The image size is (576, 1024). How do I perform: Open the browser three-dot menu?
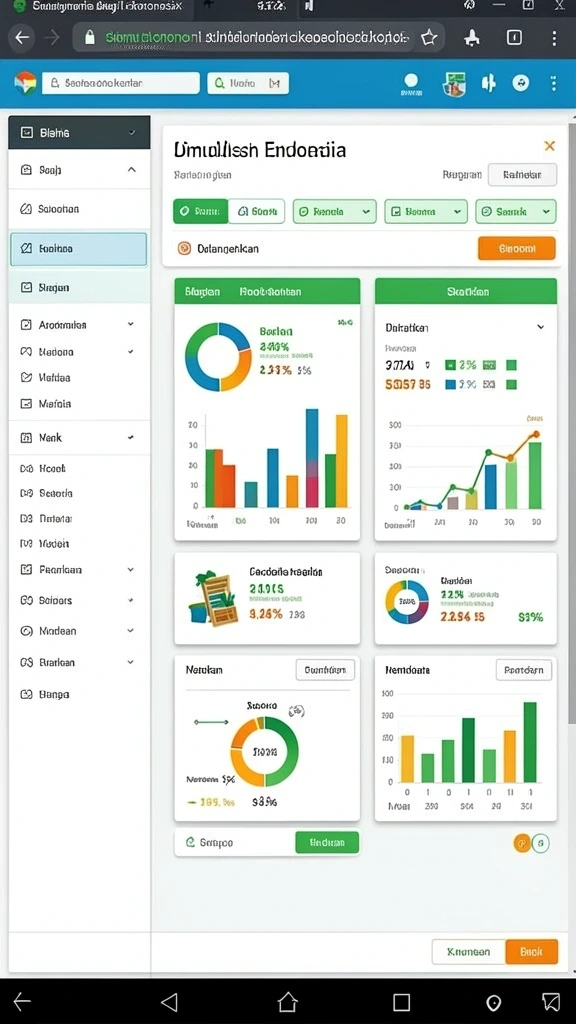click(554, 37)
